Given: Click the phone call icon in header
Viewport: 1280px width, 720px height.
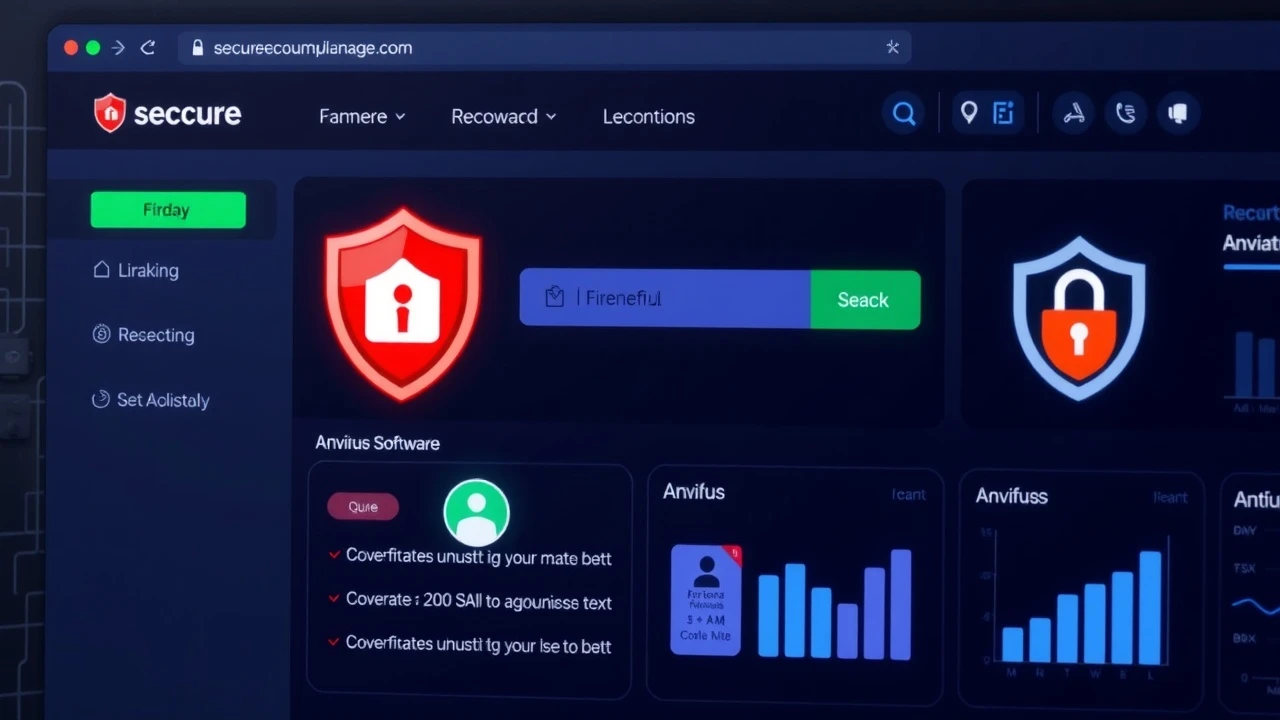Looking at the screenshot, I should [x=1126, y=113].
